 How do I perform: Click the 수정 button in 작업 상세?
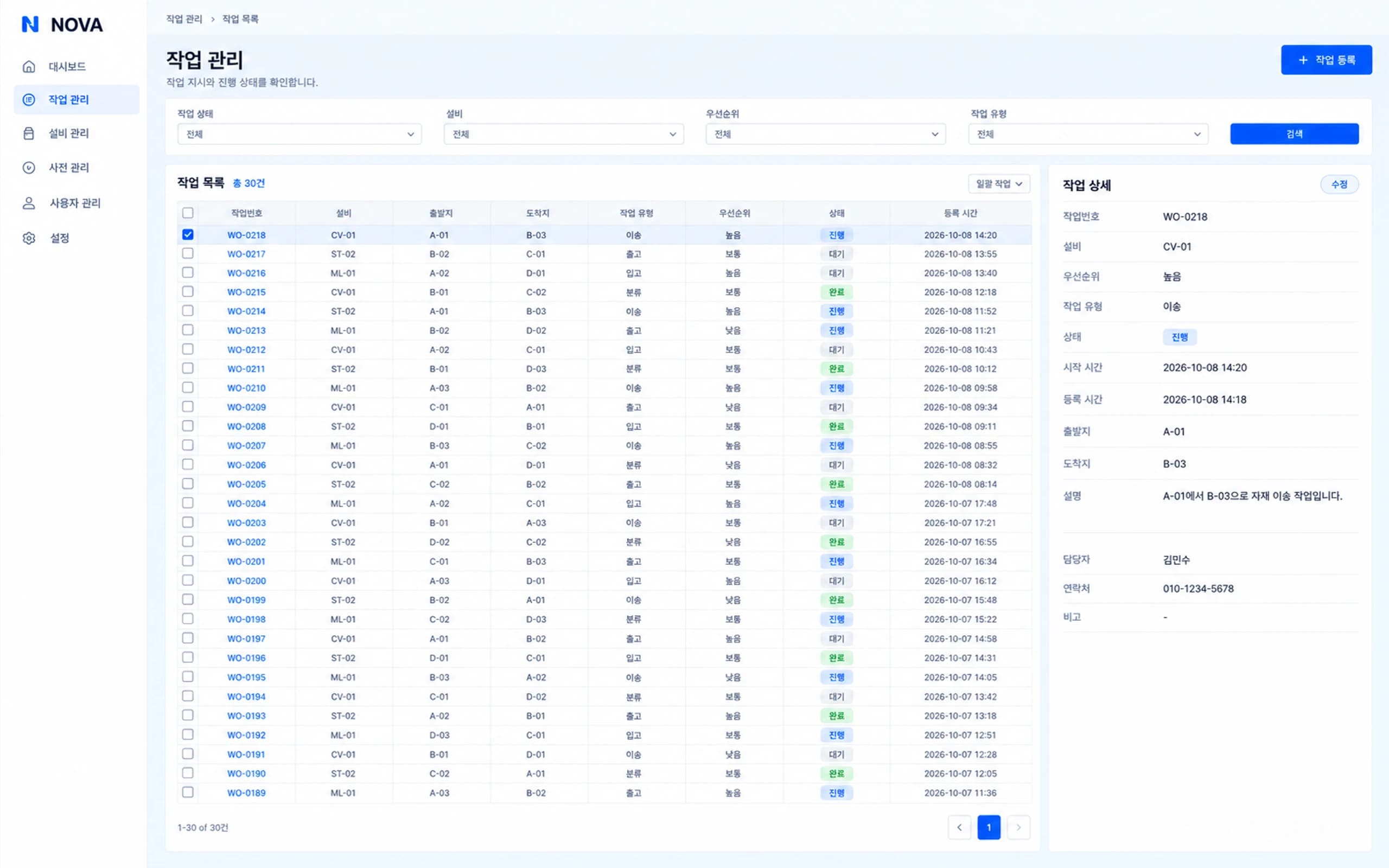tap(1339, 184)
